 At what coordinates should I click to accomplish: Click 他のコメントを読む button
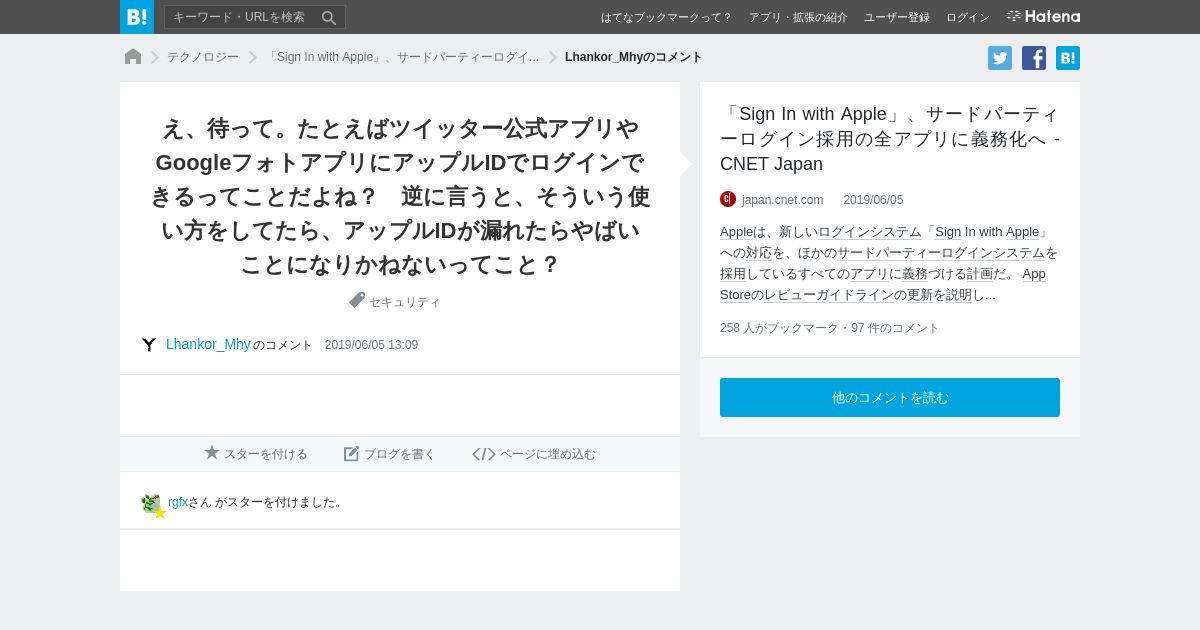pos(890,397)
